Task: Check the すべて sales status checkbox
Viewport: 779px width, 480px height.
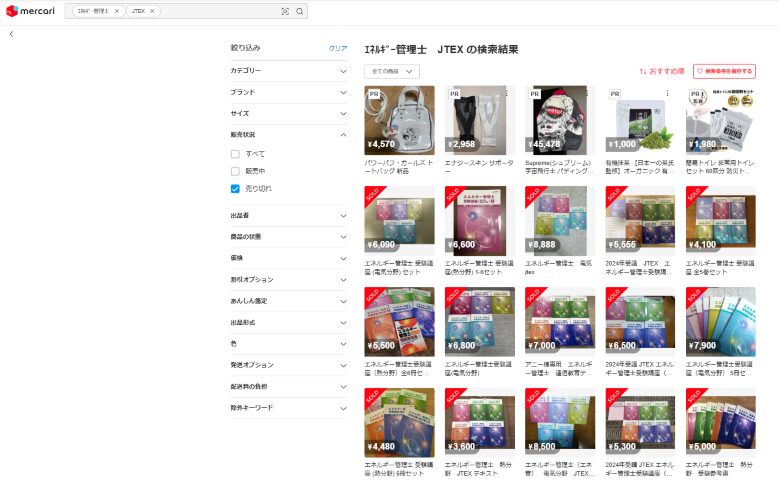Action: tap(235, 154)
